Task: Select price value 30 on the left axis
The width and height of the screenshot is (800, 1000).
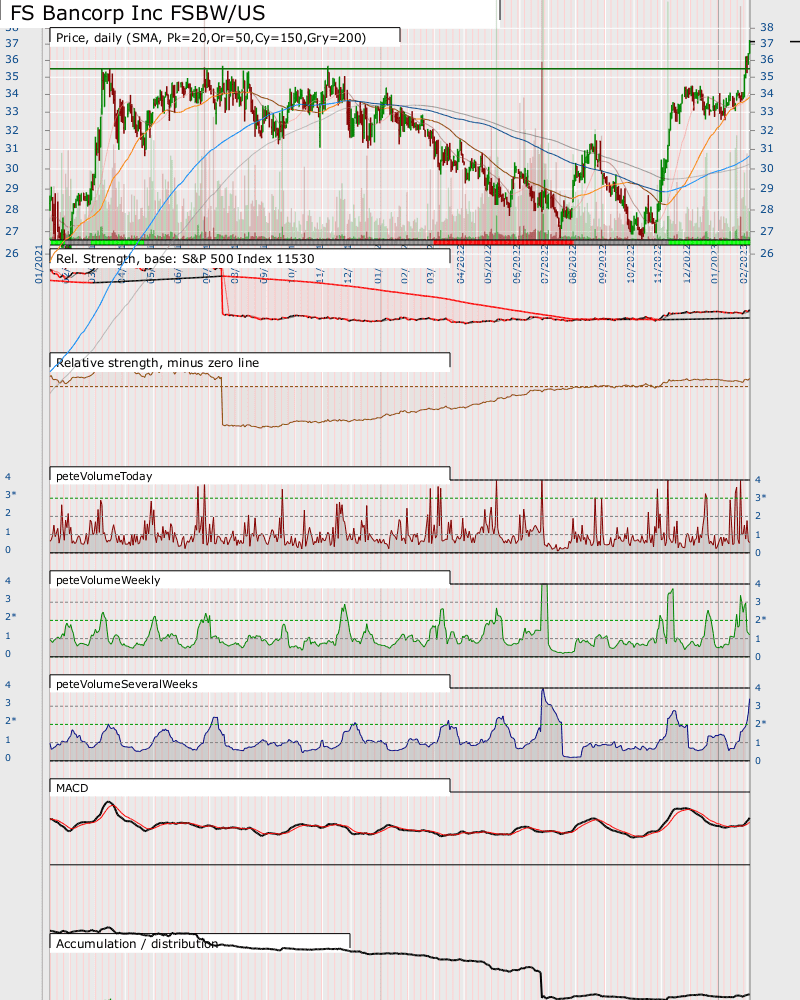Action: click(x=11, y=168)
